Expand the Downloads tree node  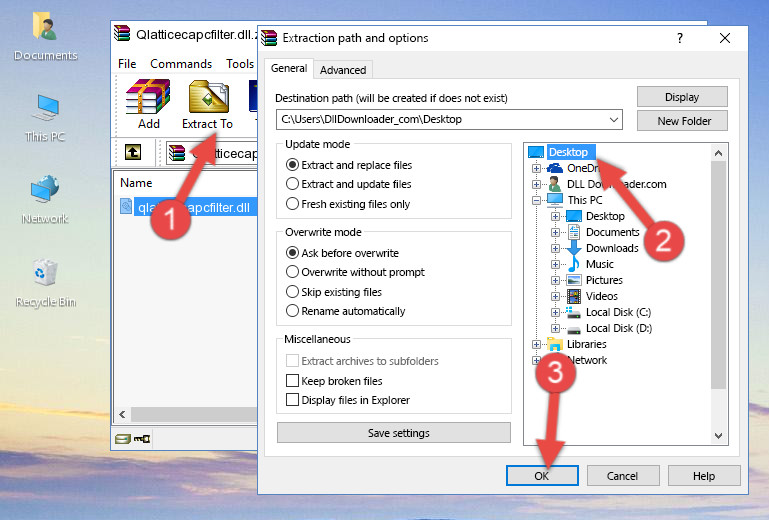coord(555,248)
